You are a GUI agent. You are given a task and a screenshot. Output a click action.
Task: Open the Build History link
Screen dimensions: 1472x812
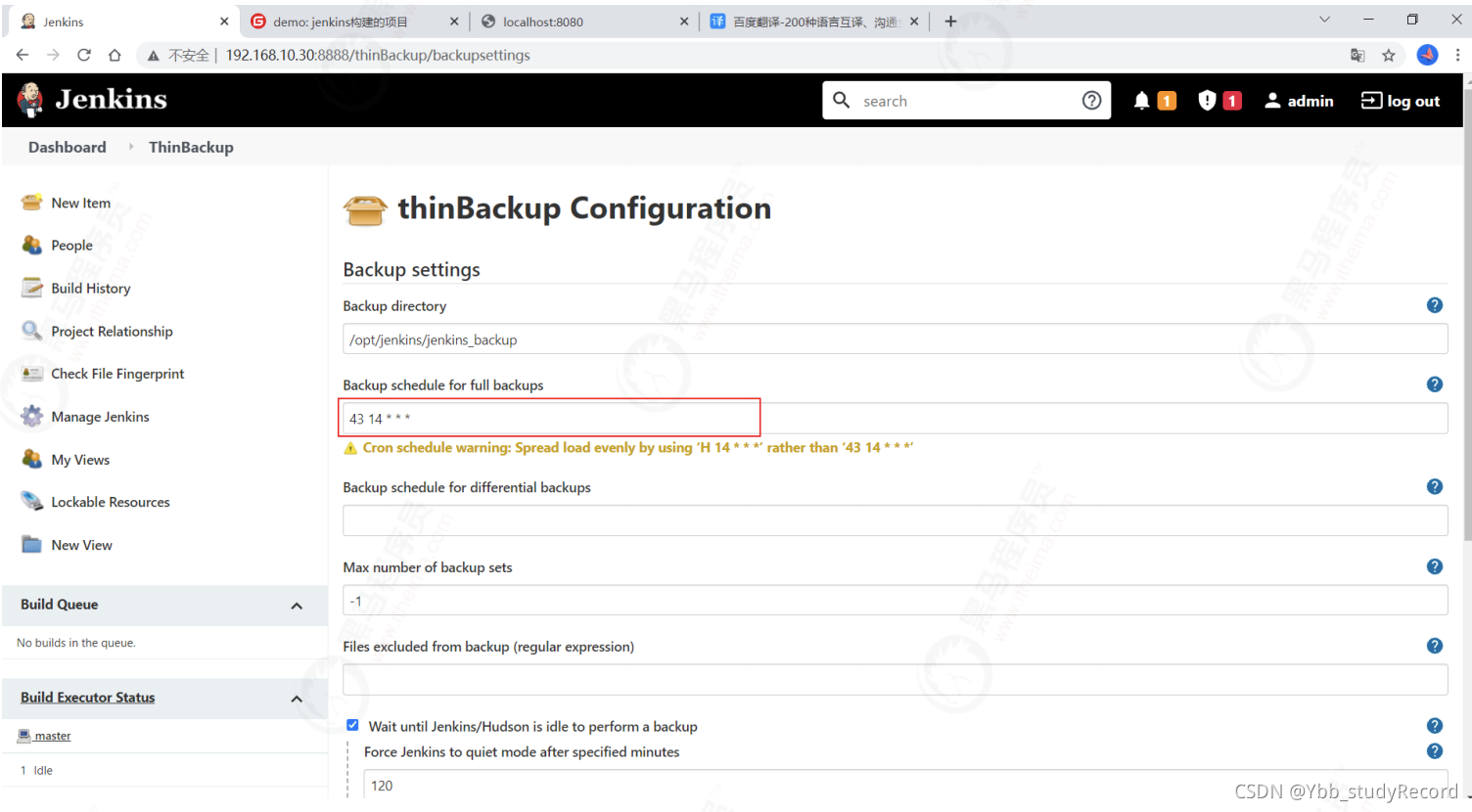[91, 288]
